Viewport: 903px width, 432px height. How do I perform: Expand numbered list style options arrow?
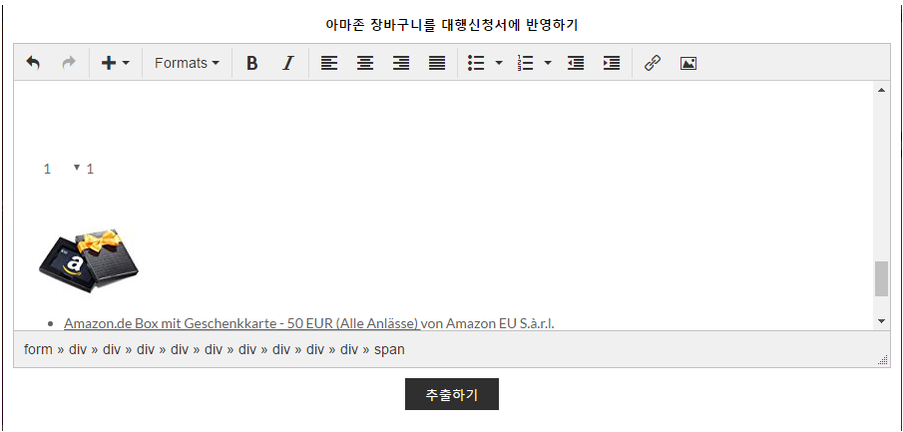coord(548,63)
